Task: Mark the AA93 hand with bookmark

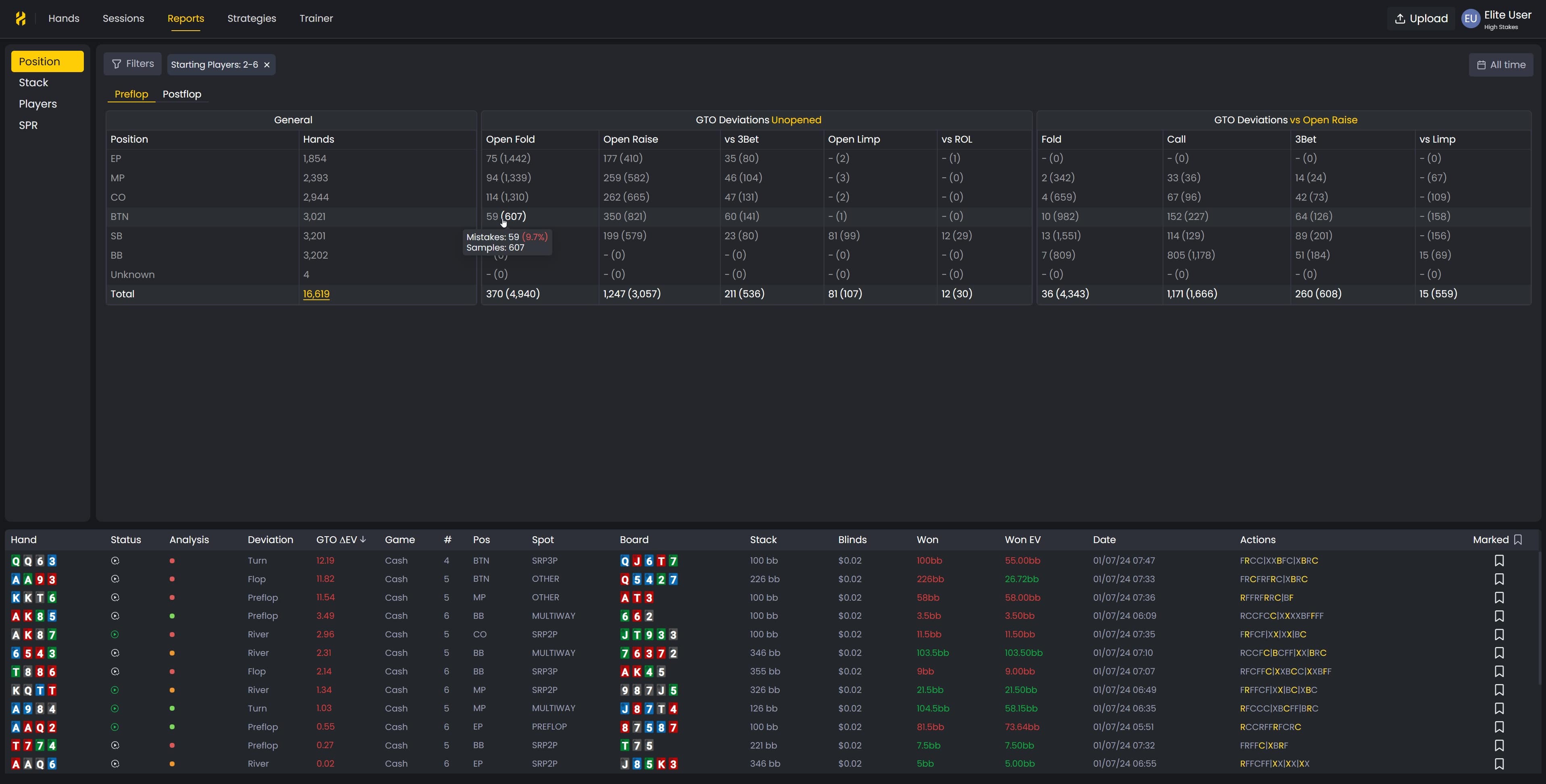Action: point(1498,579)
